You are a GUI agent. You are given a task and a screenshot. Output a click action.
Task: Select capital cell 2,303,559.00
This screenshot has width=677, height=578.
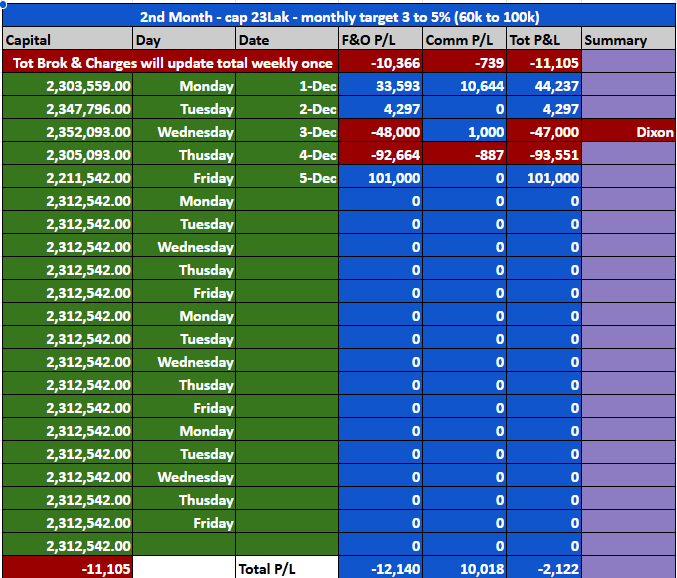68,85
